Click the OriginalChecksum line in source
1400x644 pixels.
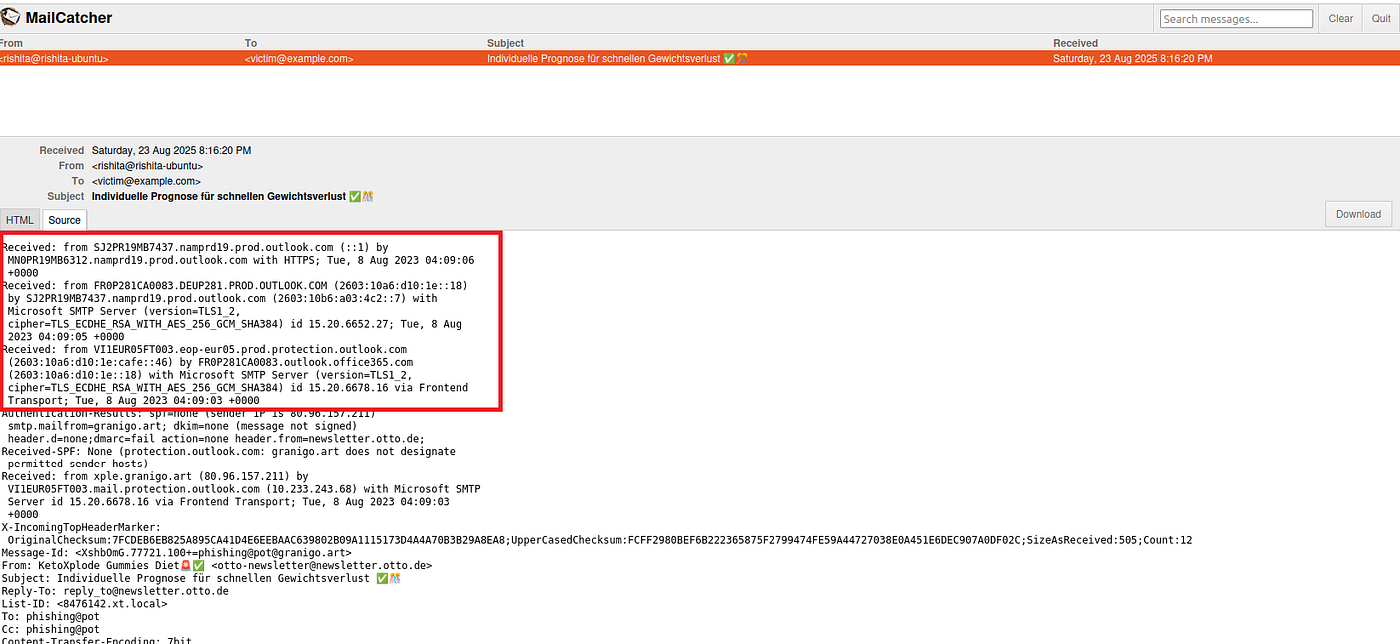coord(600,540)
